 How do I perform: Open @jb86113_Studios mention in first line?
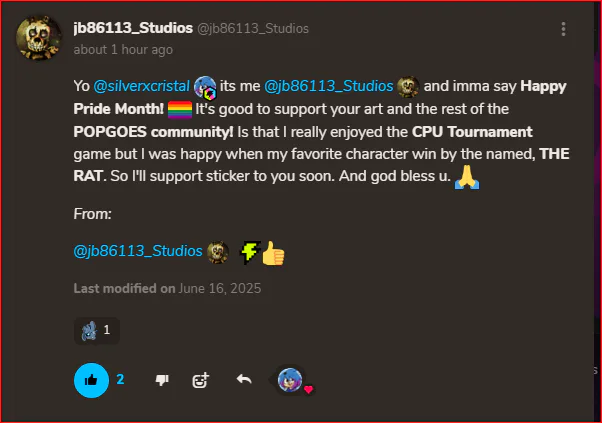tap(329, 86)
